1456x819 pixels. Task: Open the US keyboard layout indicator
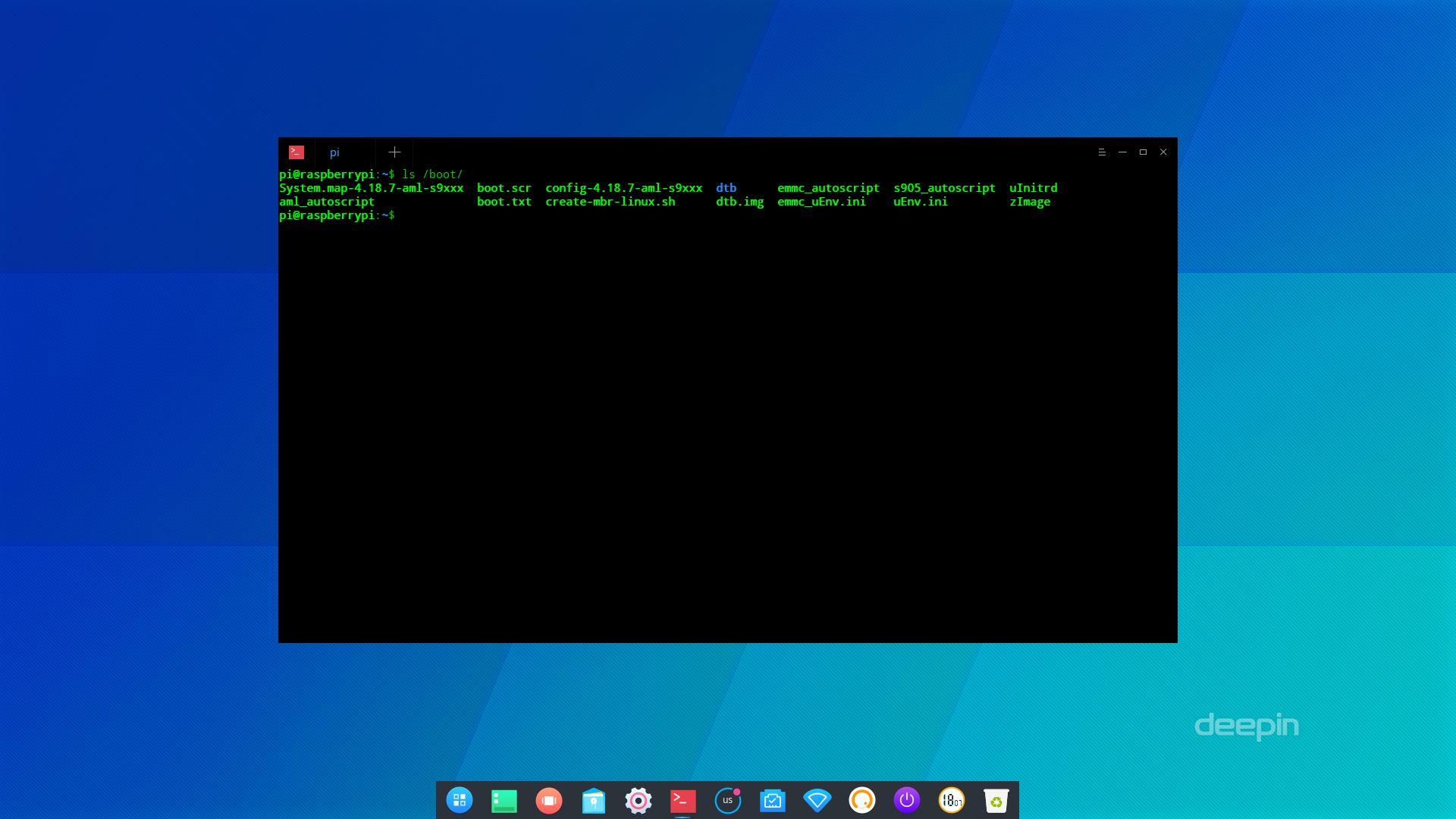[727, 800]
